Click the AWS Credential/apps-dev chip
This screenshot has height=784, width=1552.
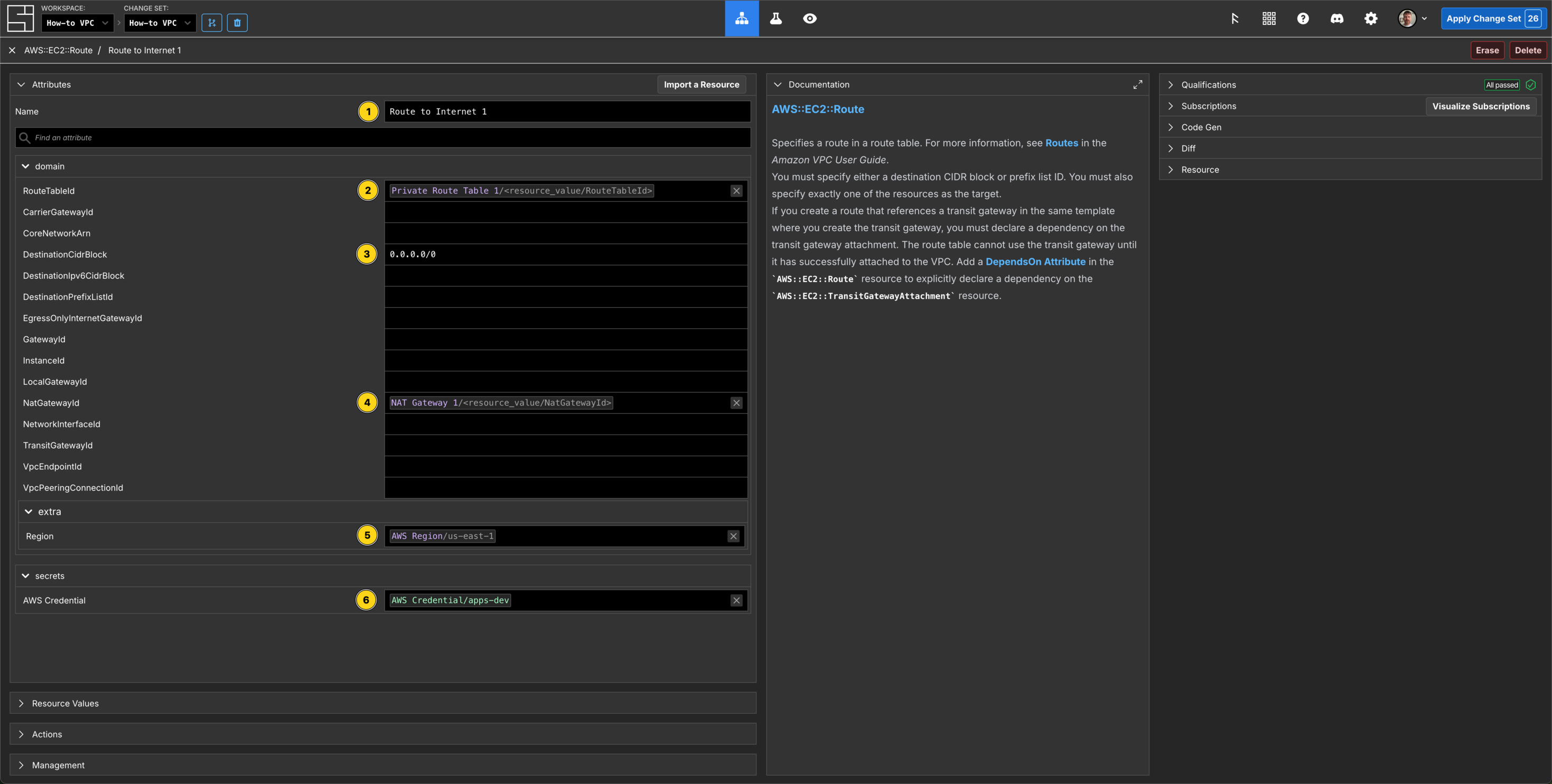pyautogui.click(x=450, y=600)
